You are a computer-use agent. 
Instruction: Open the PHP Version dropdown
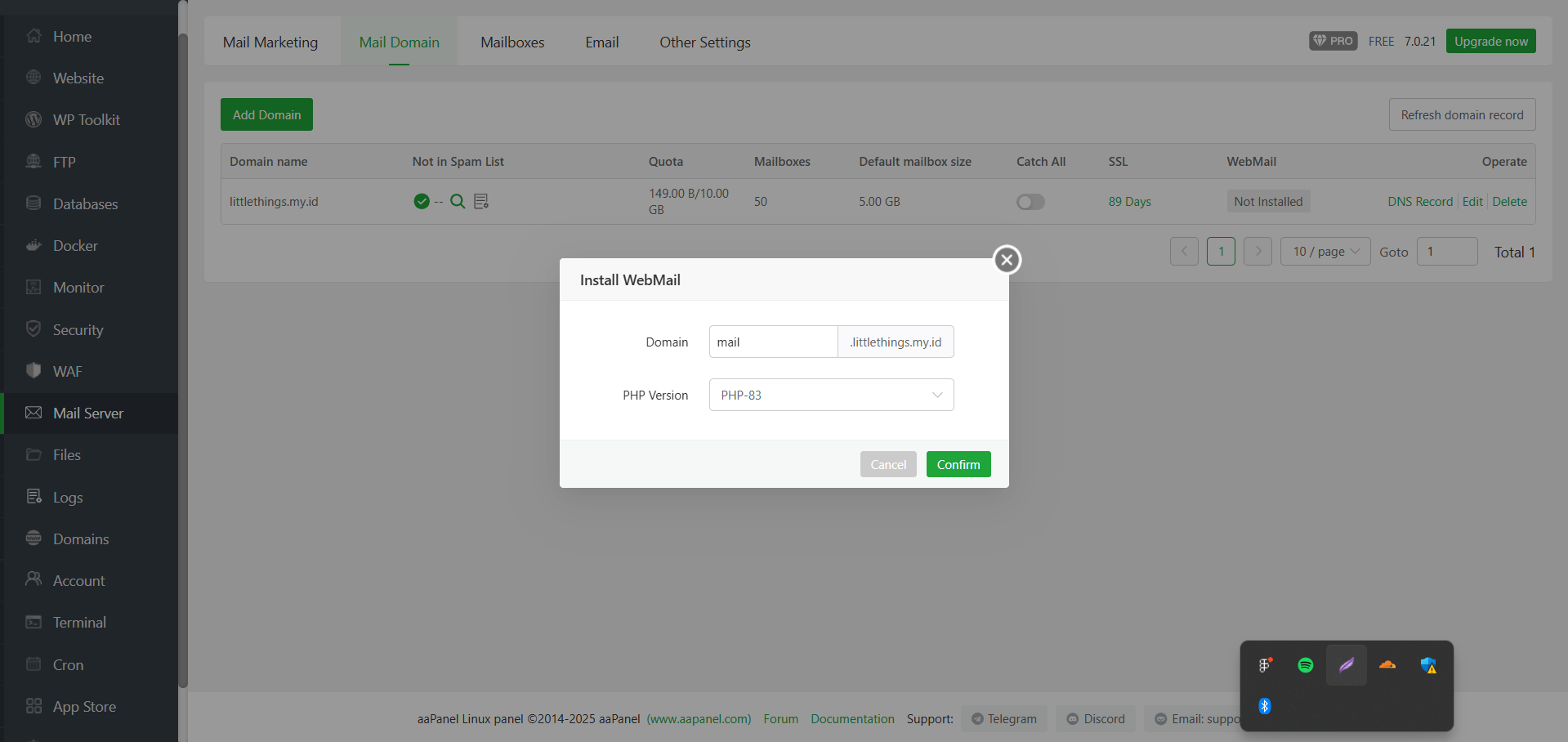831,395
